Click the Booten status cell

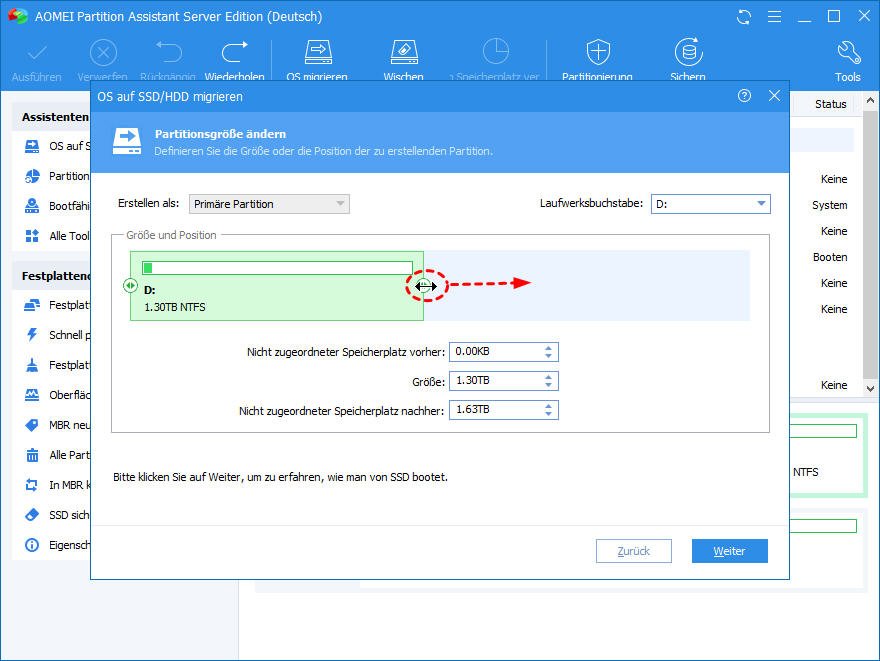point(830,257)
